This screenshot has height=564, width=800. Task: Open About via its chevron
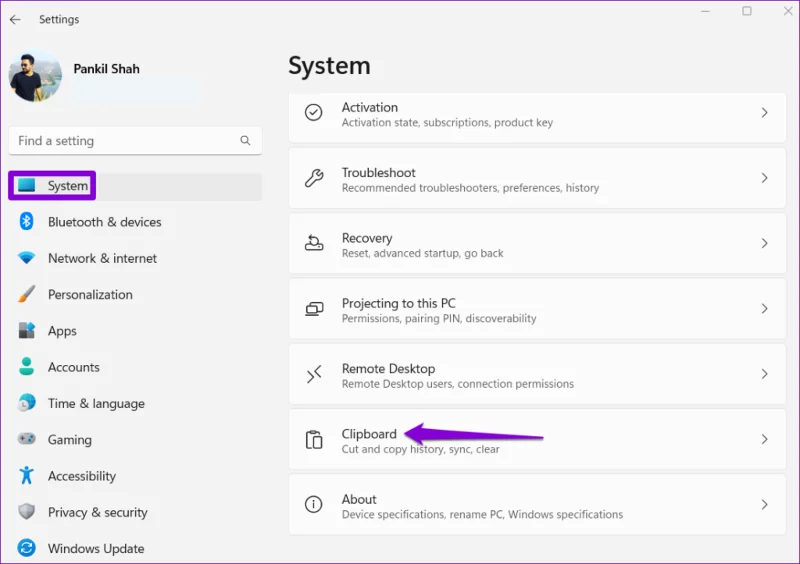pyautogui.click(x=764, y=505)
